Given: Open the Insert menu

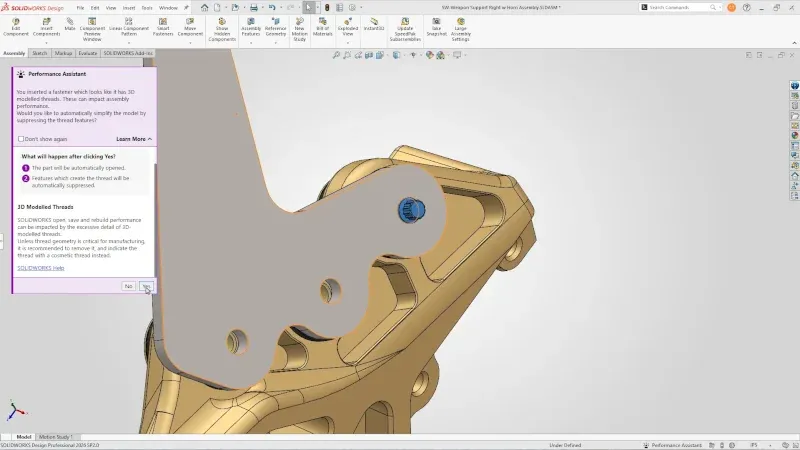Looking at the screenshot, I should 129,8.
